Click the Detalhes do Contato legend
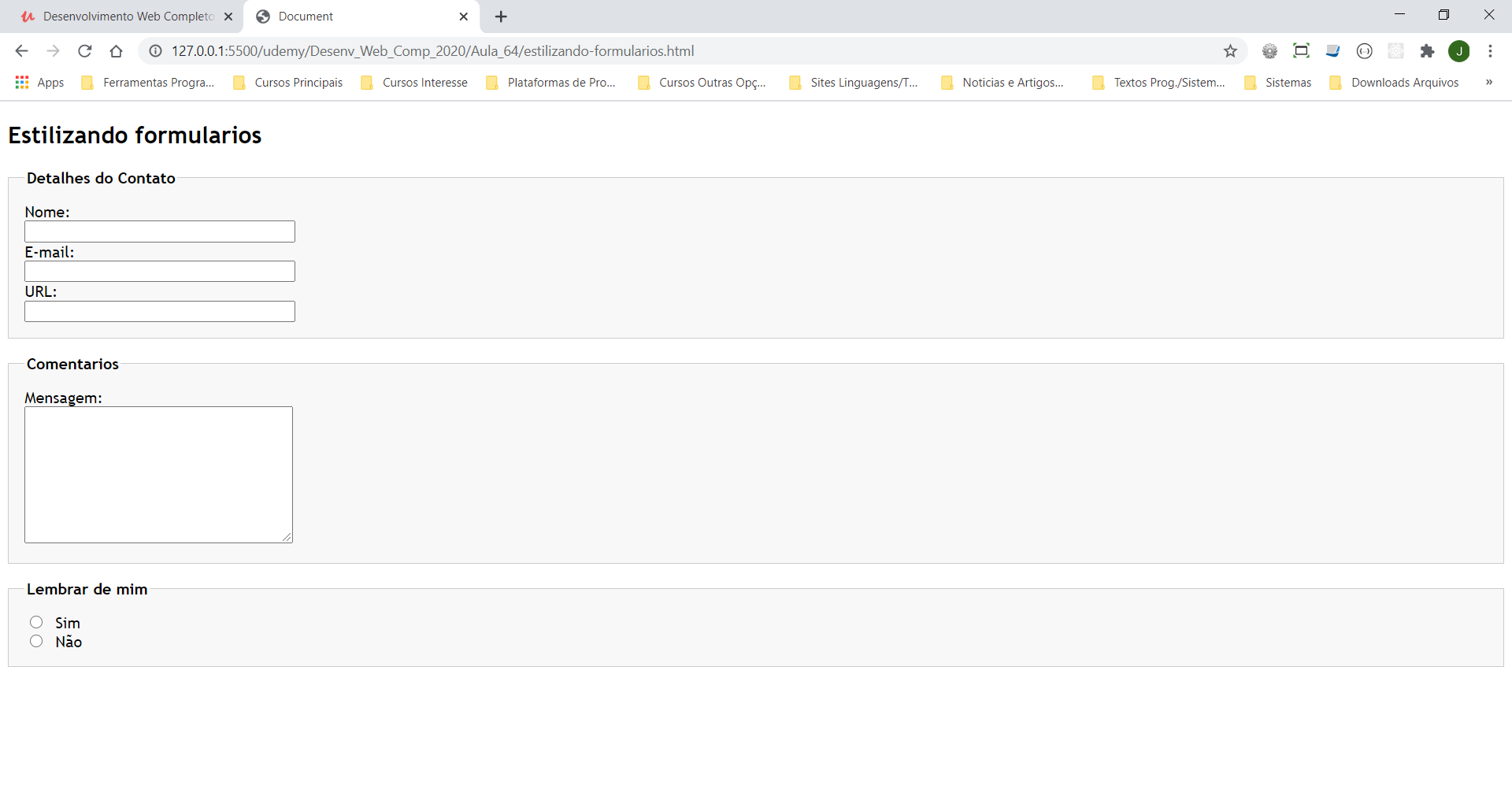The height and width of the screenshot is (811, 1512). click(x=101, y=179)
